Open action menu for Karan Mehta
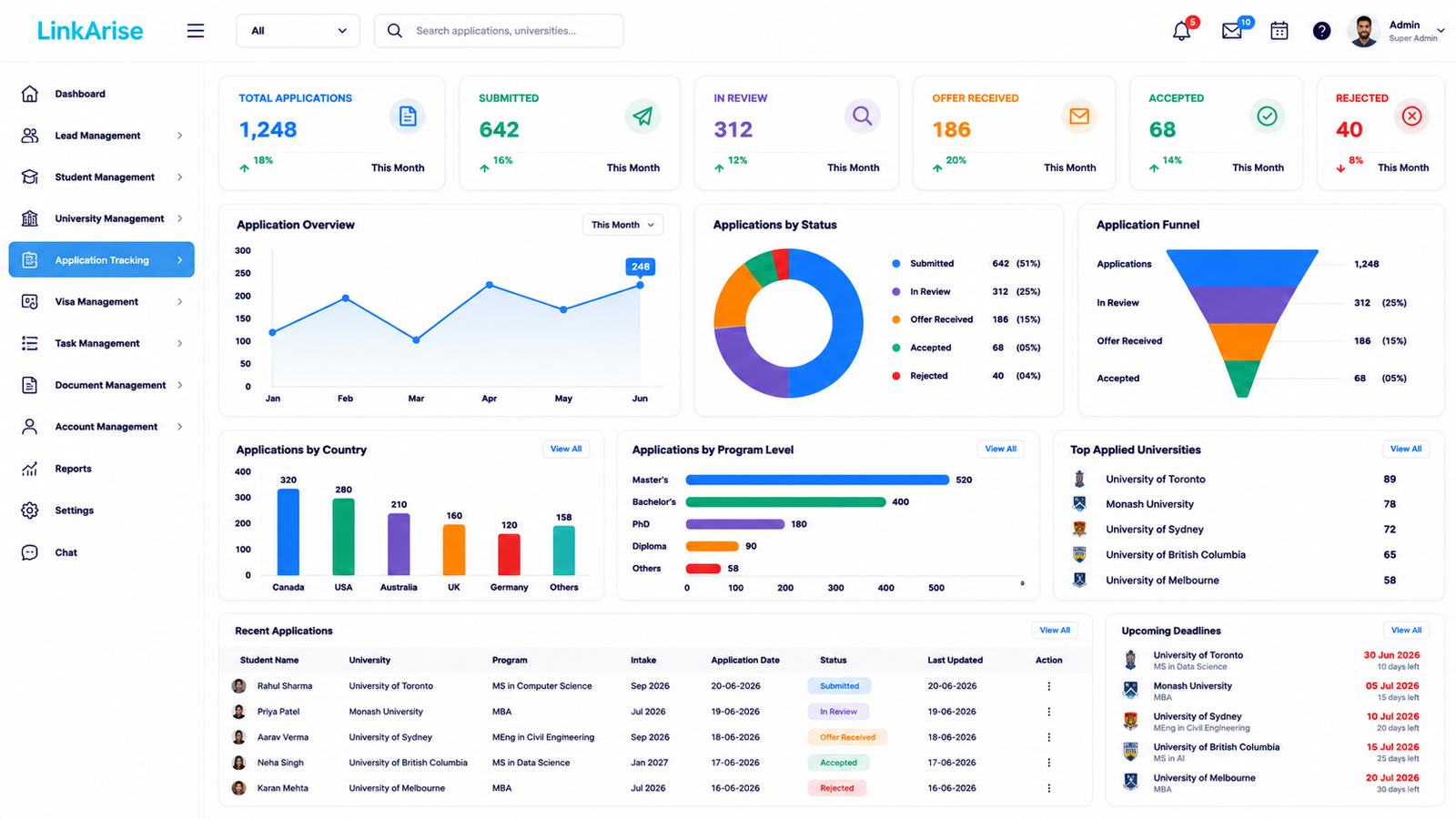Viewport: 1456px width, 819px height. 1048,788
